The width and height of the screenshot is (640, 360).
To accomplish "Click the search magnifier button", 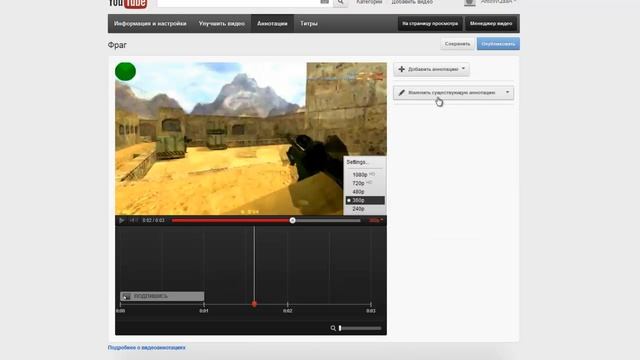I will [340, 2].
